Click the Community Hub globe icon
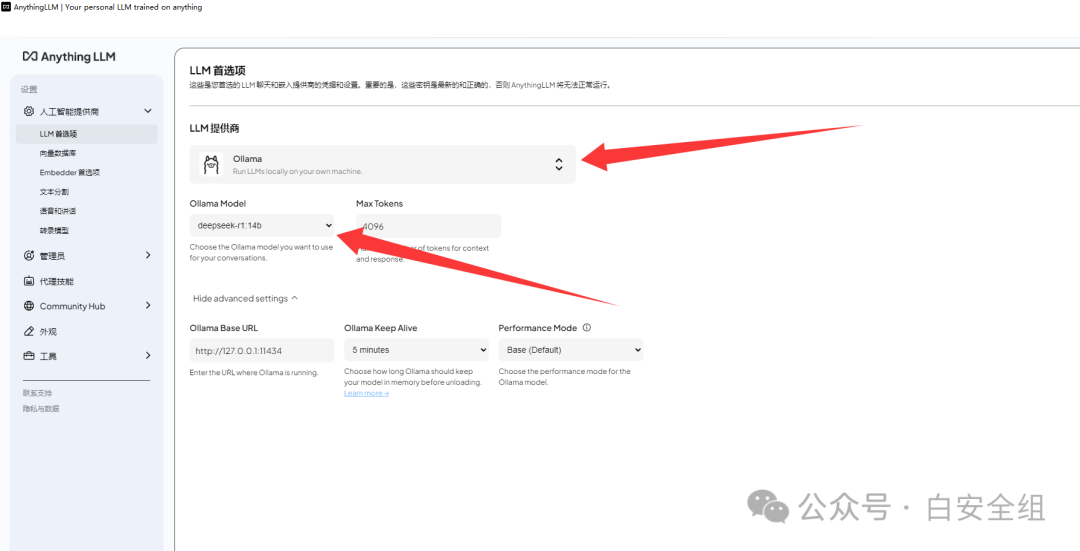 (30, 306)
